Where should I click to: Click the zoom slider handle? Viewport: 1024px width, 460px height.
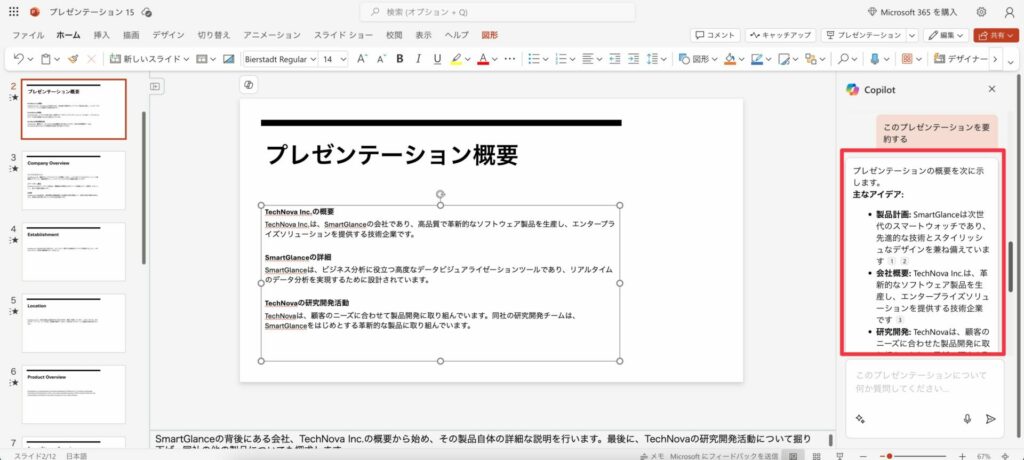tap(889, 456)
